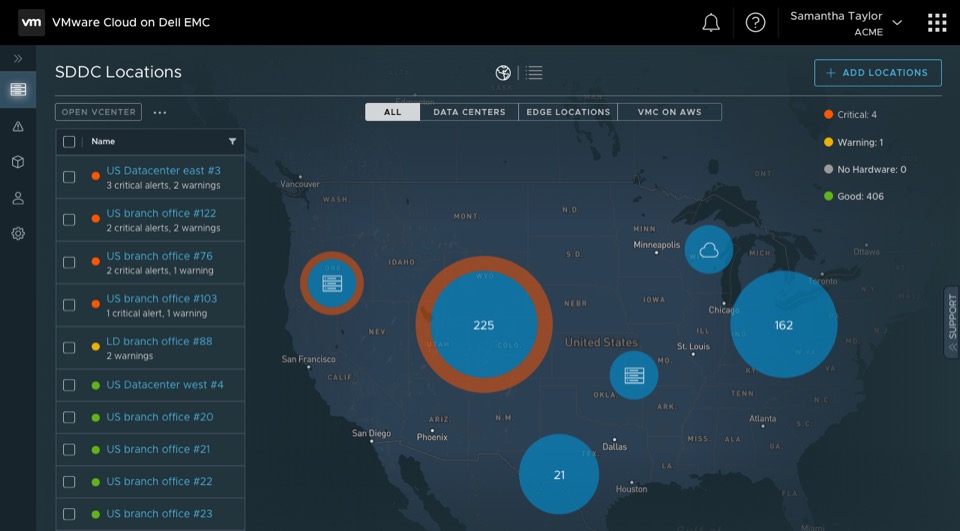Open US branch office #23 link
Image resolution: width=960 pixels, height=531 pixels.
click(x=159, y=514)
